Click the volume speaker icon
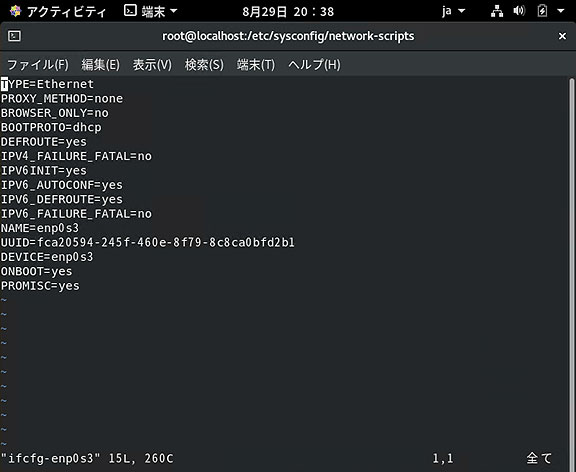This screenshot has height=472, width=576. click(x=519, y=11)
